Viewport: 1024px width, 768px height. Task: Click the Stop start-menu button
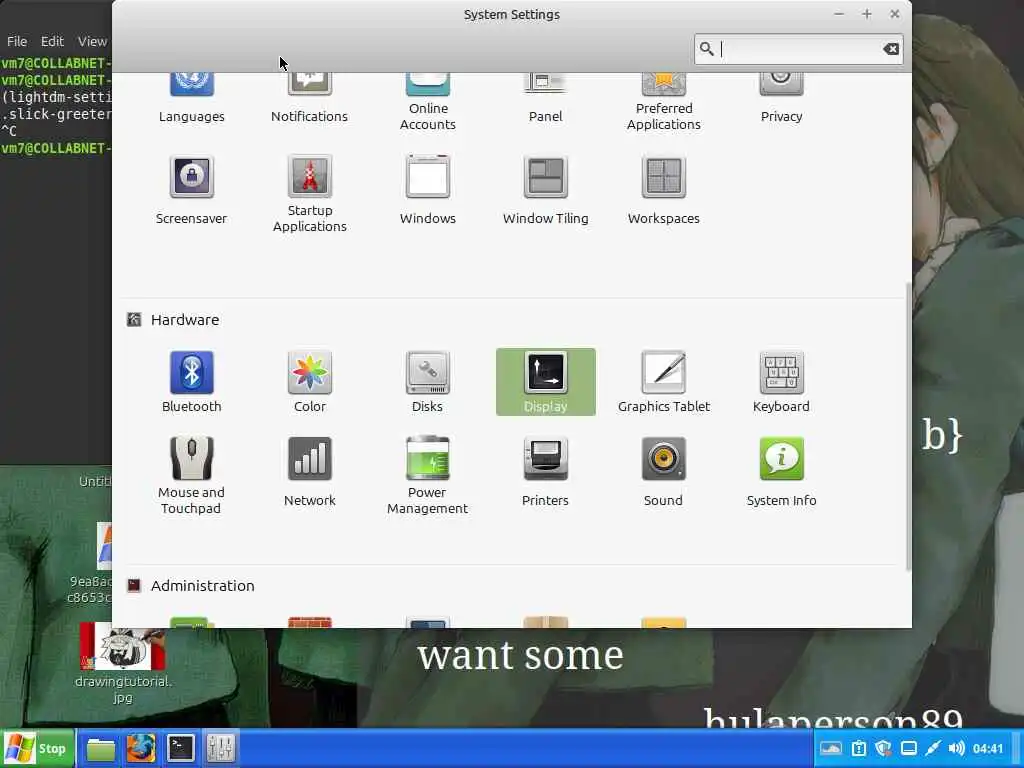coord(37,748)
